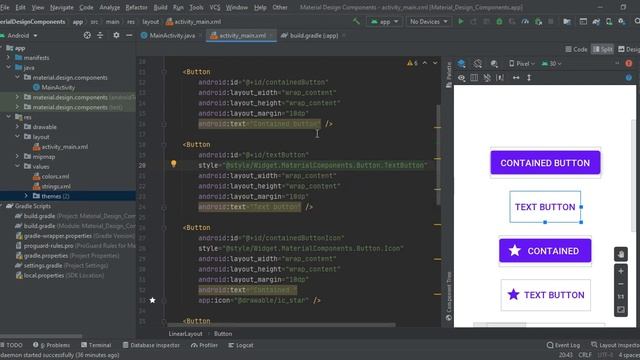Viewport: 640px width, 360px height.
Task: Open the Problems tool window
Action: (x=51, y=345)
